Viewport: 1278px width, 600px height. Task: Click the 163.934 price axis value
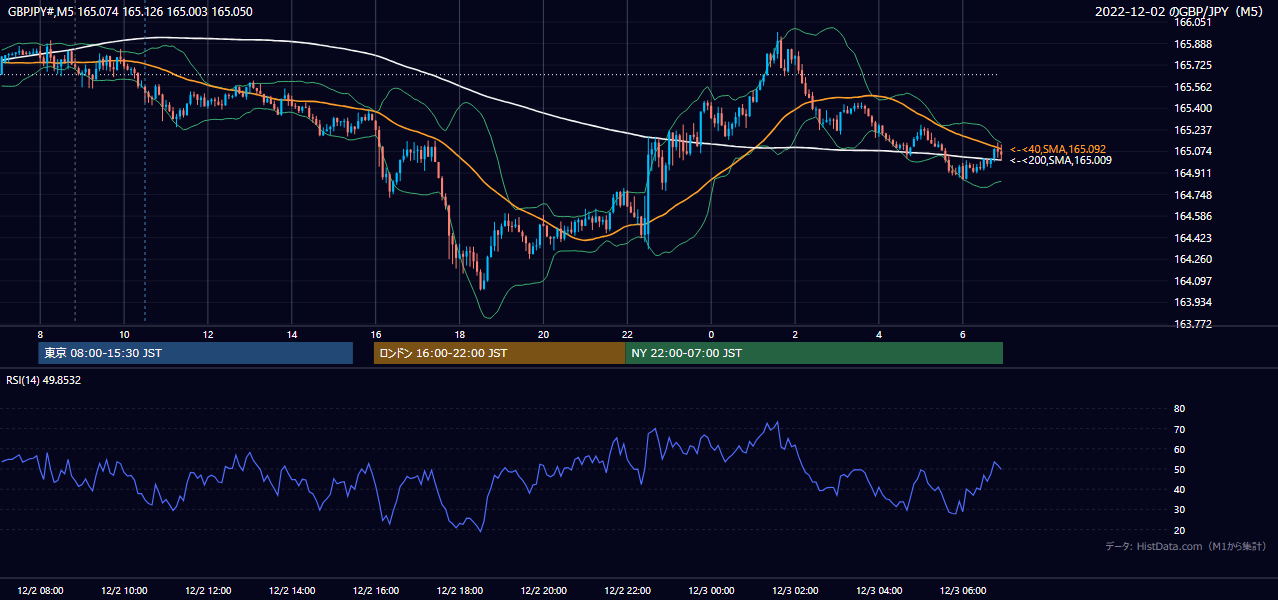pyautogui.click(x=1193, y=302)
